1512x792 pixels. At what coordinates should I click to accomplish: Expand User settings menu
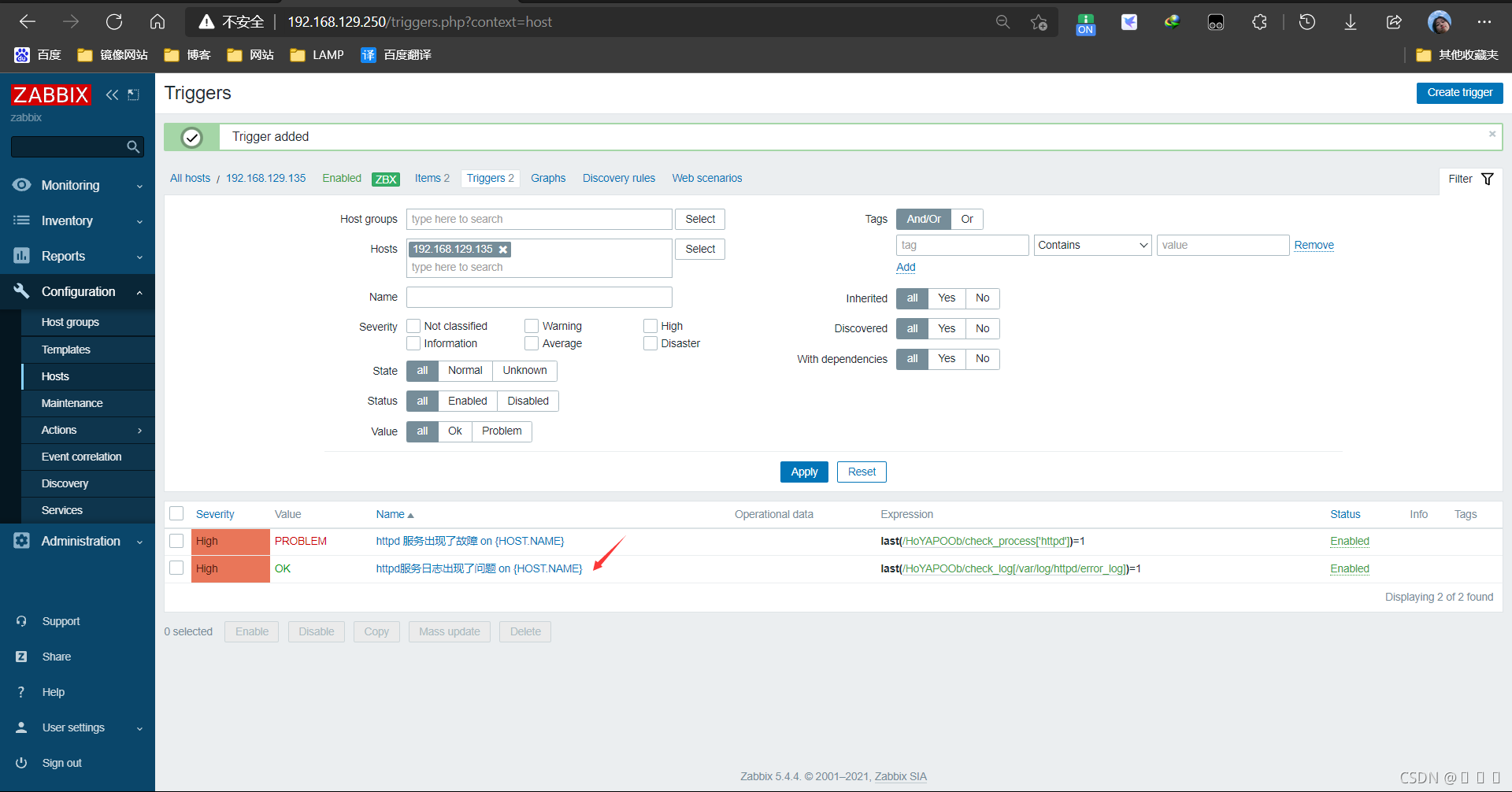(77, 727)
